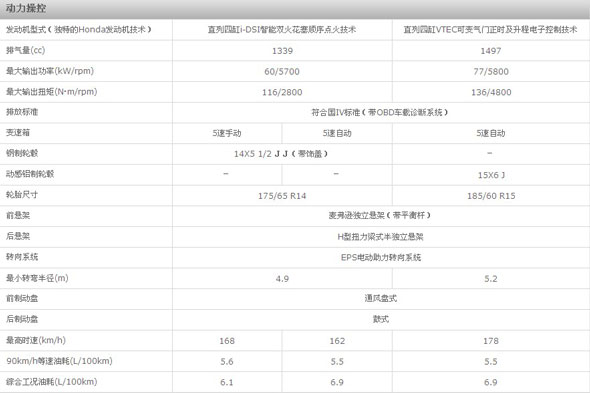Viewport: 590px width, 393px height.
Task: Click the displacement value 1497
Action: coord(491,51)
